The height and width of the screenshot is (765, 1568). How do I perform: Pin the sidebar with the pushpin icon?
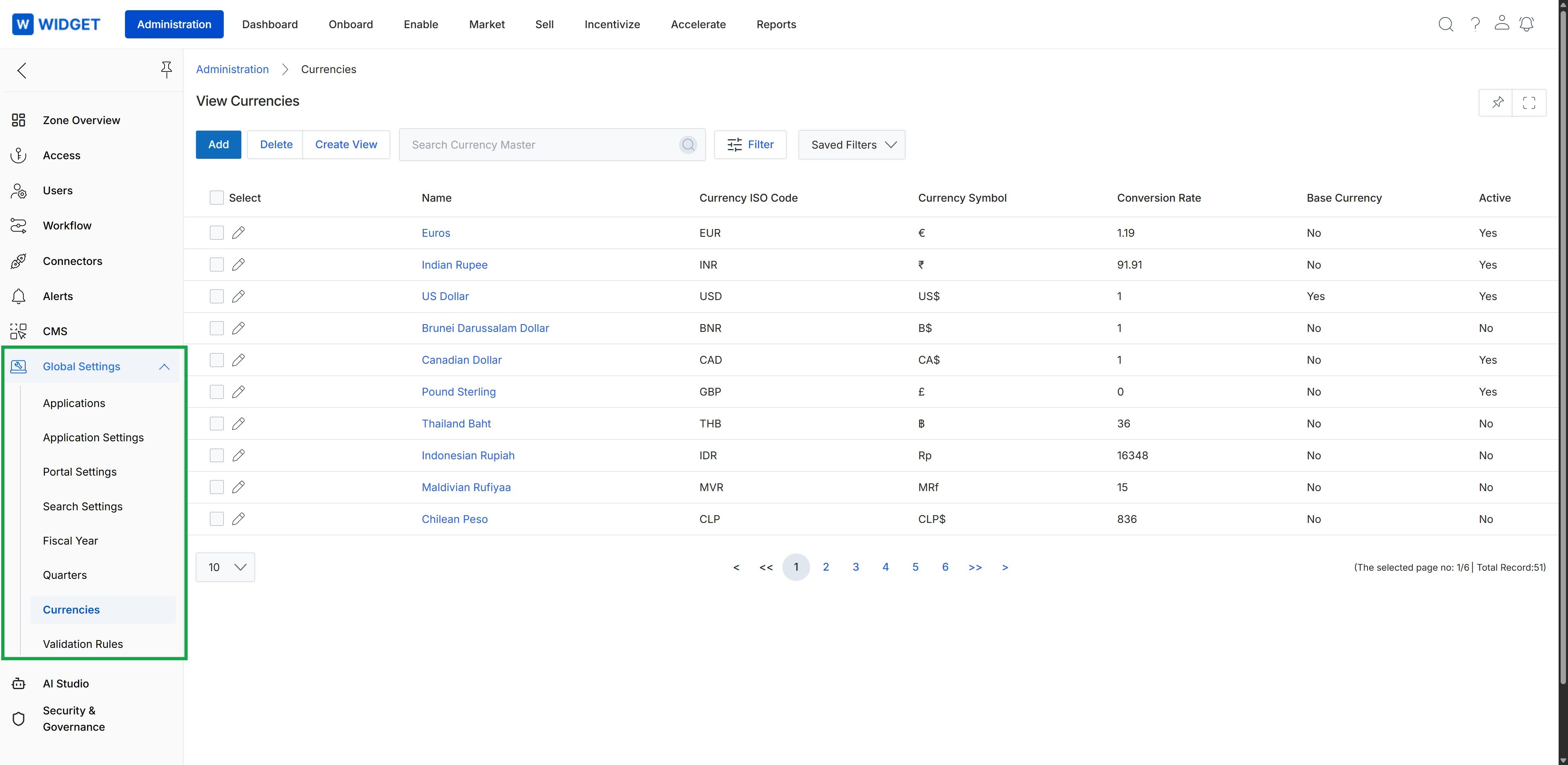click(x=166, y=70)
